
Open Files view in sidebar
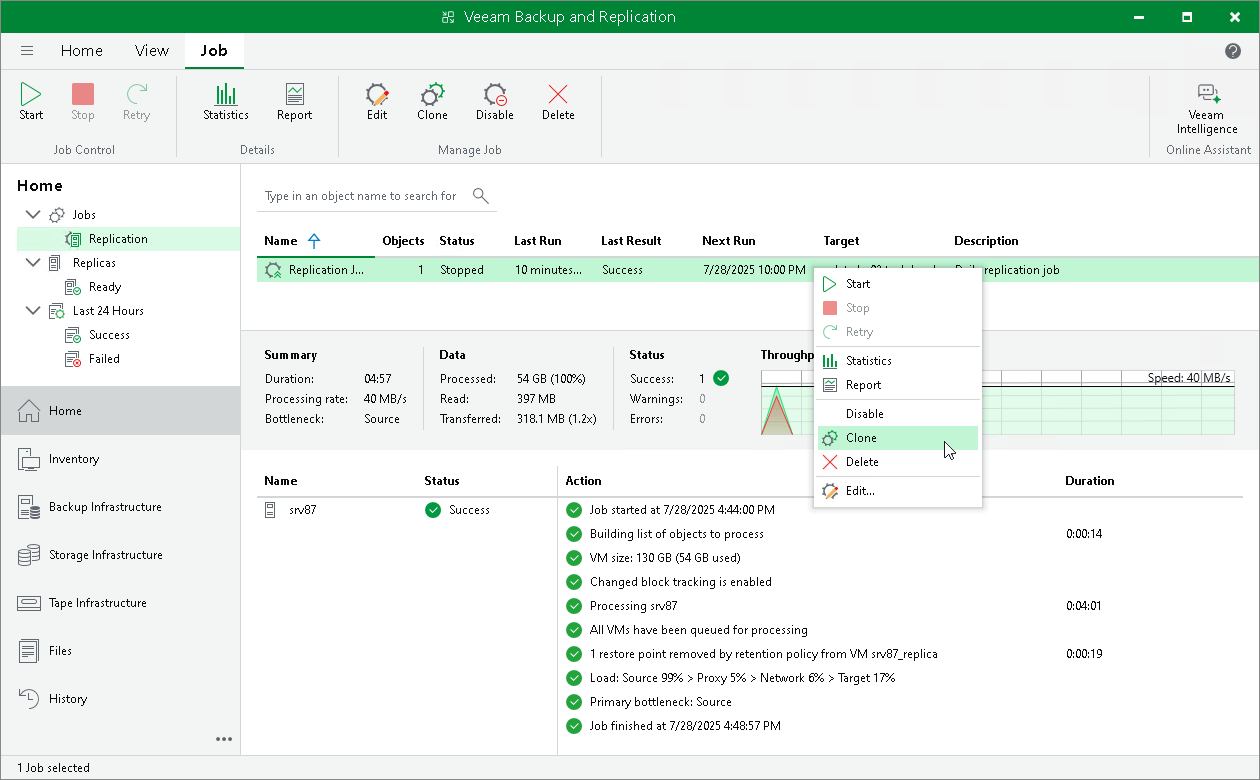pos(120,651)
